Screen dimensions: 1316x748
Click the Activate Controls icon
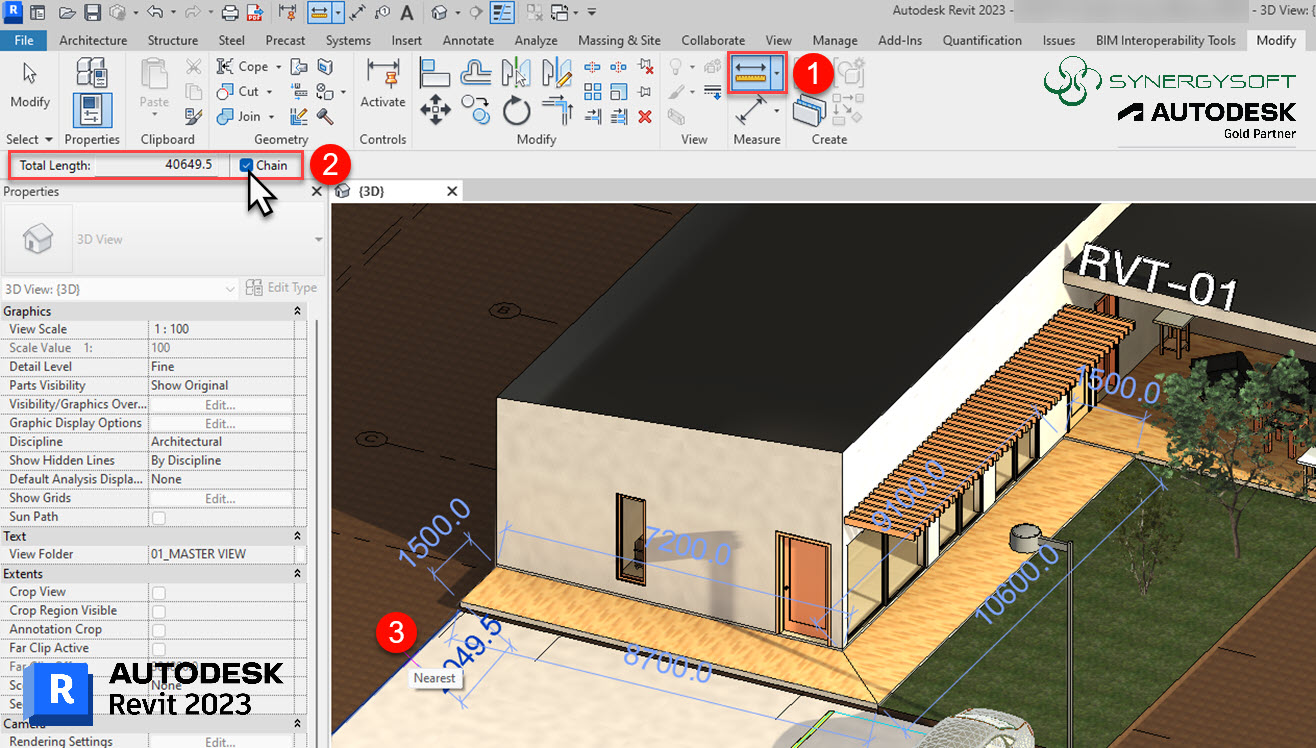point(383,82)
